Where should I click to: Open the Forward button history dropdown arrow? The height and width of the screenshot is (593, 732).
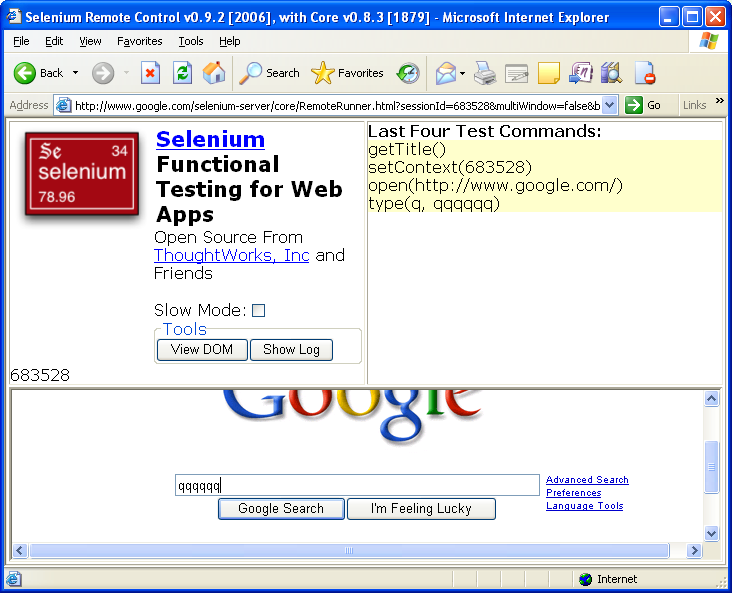126,73
